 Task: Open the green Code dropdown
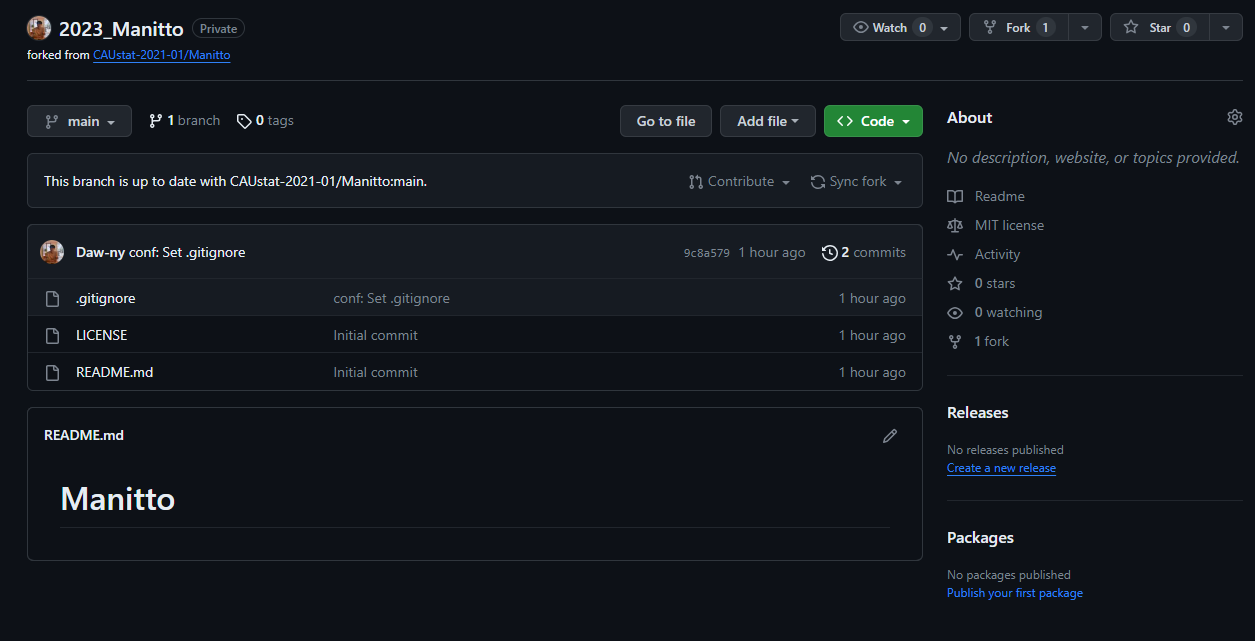(873, 121)
